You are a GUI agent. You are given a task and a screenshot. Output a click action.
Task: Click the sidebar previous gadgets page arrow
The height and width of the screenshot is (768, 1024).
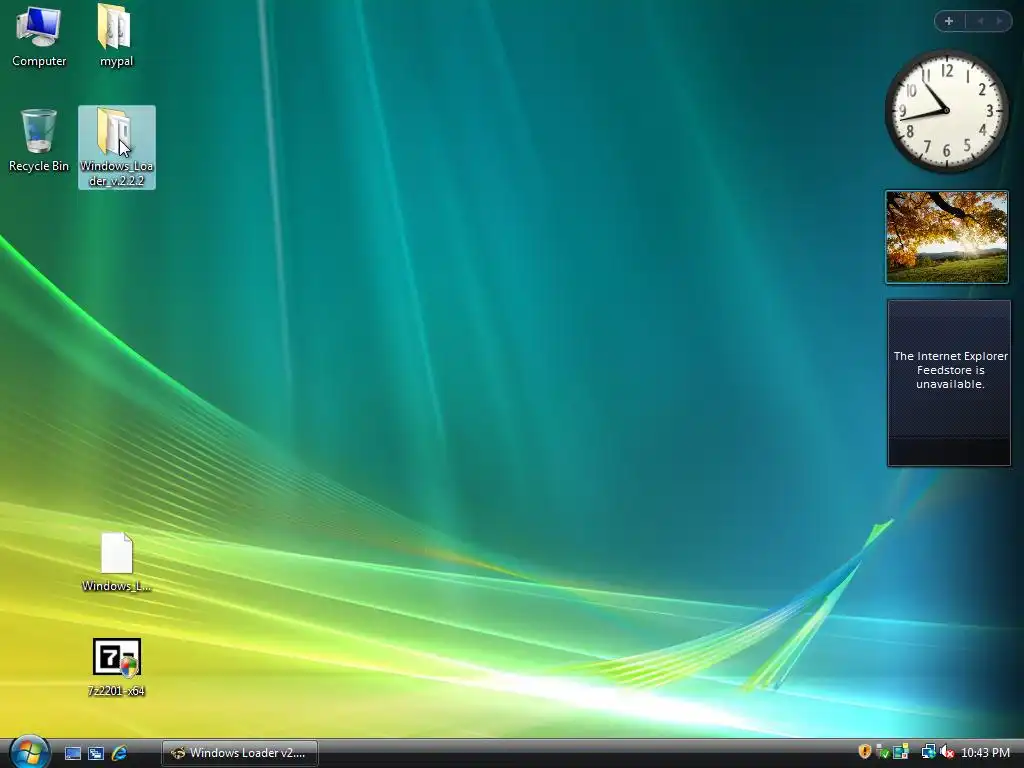980,21
